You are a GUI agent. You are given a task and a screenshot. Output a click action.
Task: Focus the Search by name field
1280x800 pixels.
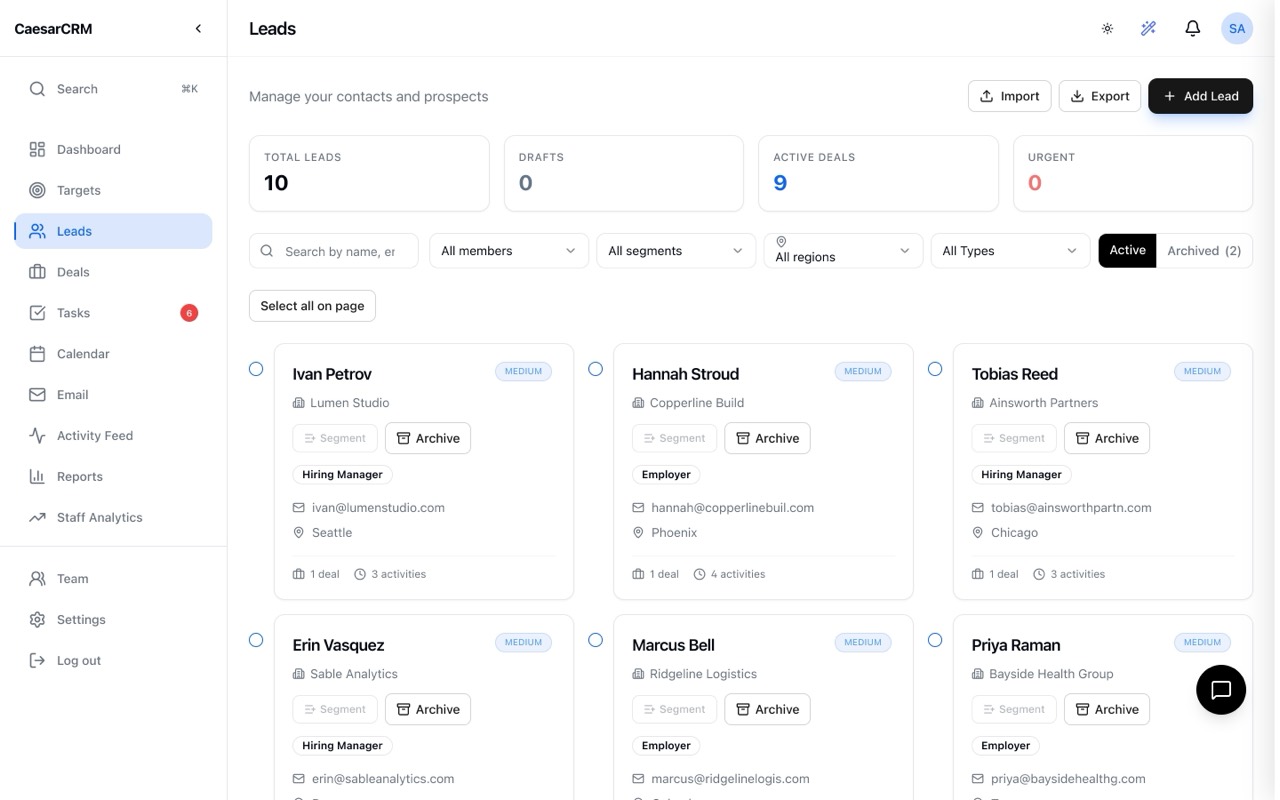click(334, 251)
